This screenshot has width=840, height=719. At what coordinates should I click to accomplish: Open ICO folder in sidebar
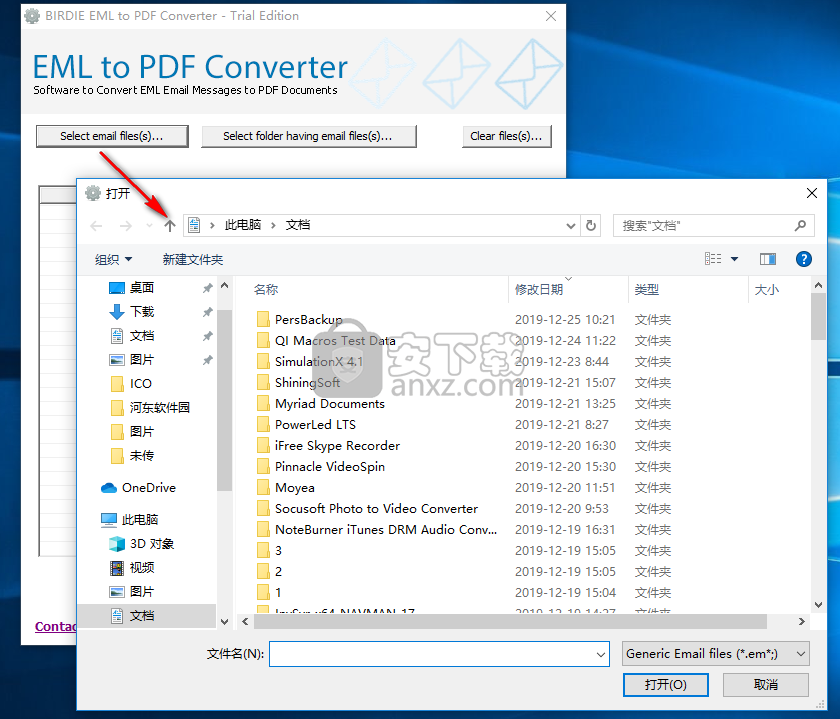point(141,384)
